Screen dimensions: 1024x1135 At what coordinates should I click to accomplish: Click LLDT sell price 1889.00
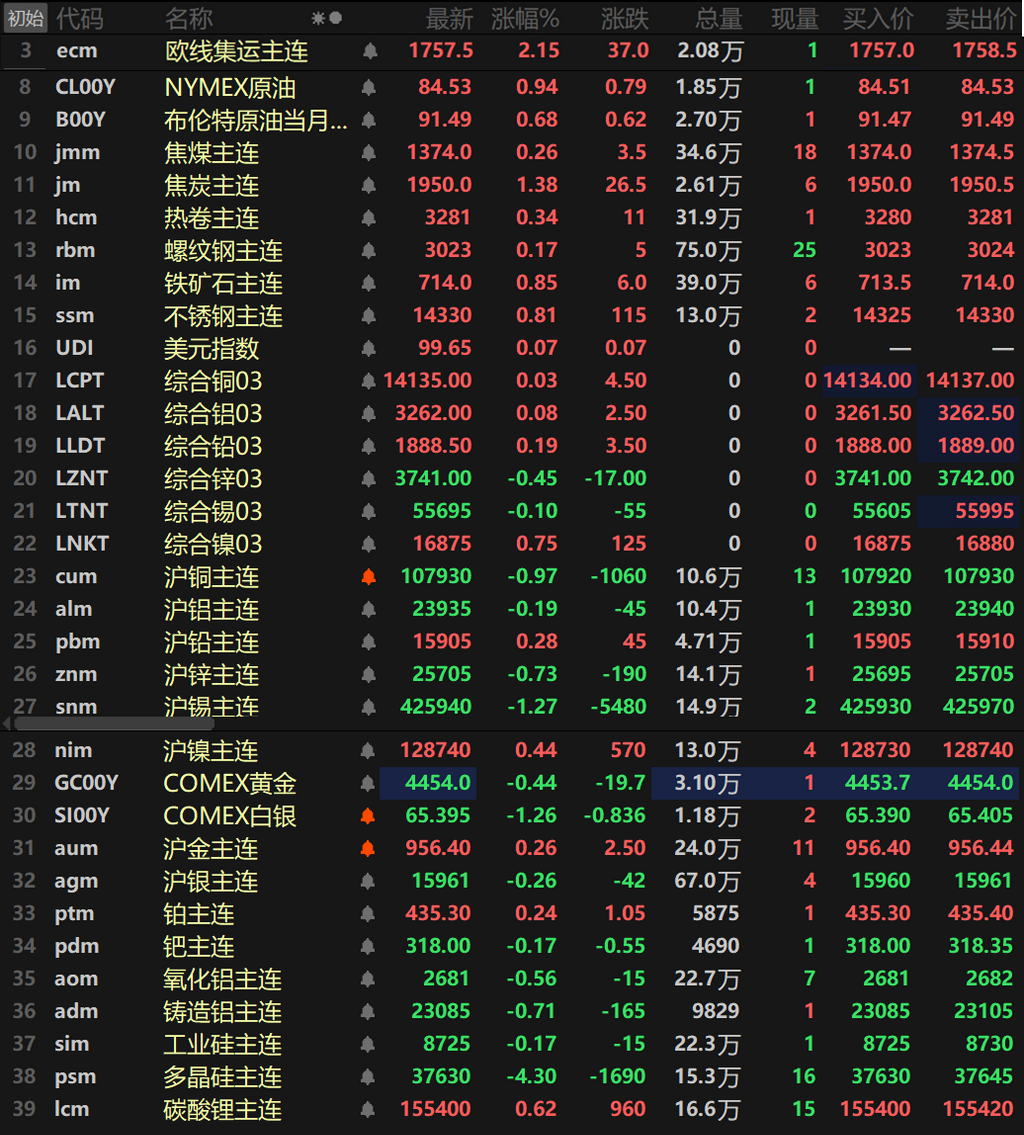coord(976,446)
